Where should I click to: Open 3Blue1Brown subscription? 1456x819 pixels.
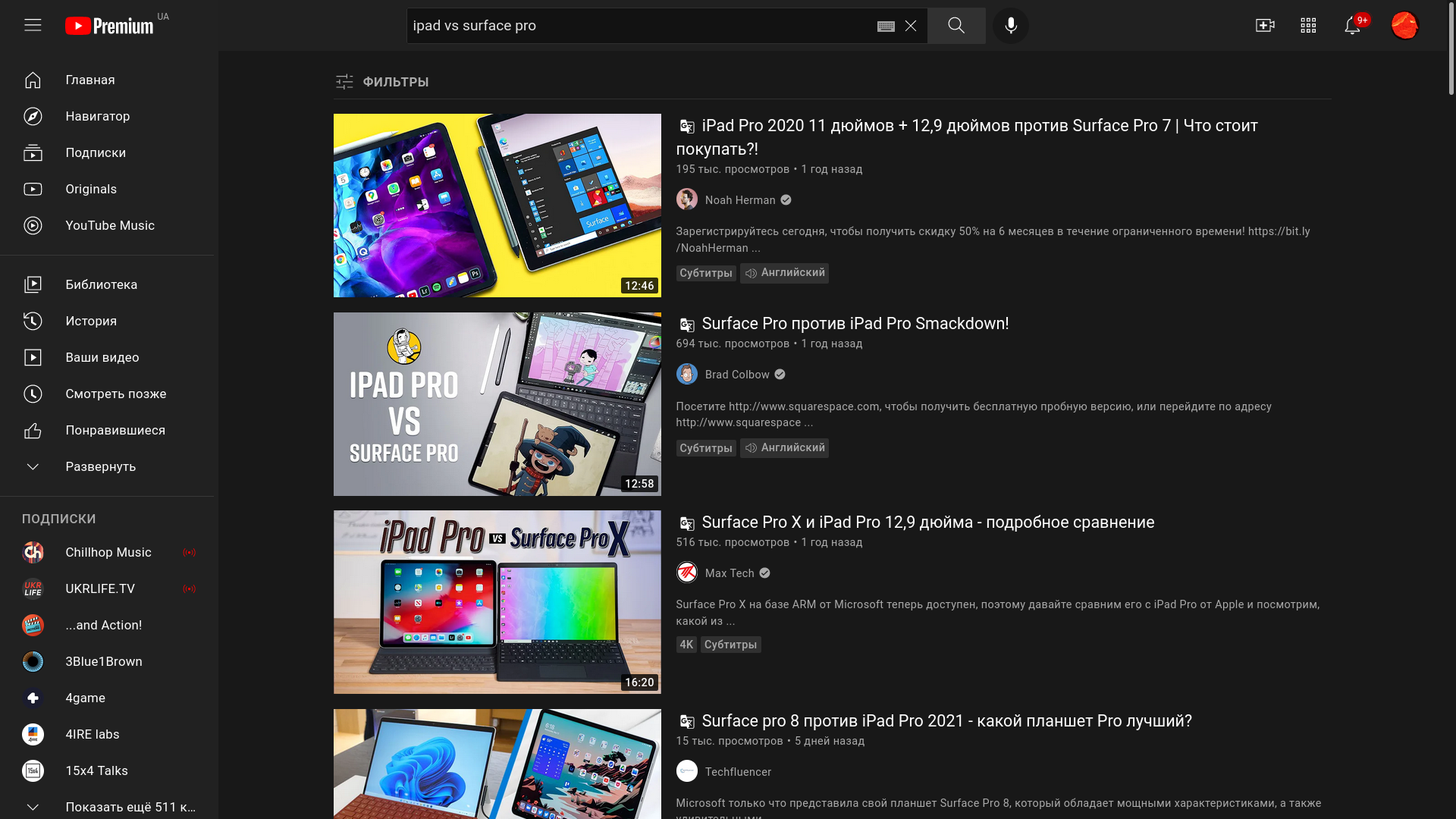point(107,661)
